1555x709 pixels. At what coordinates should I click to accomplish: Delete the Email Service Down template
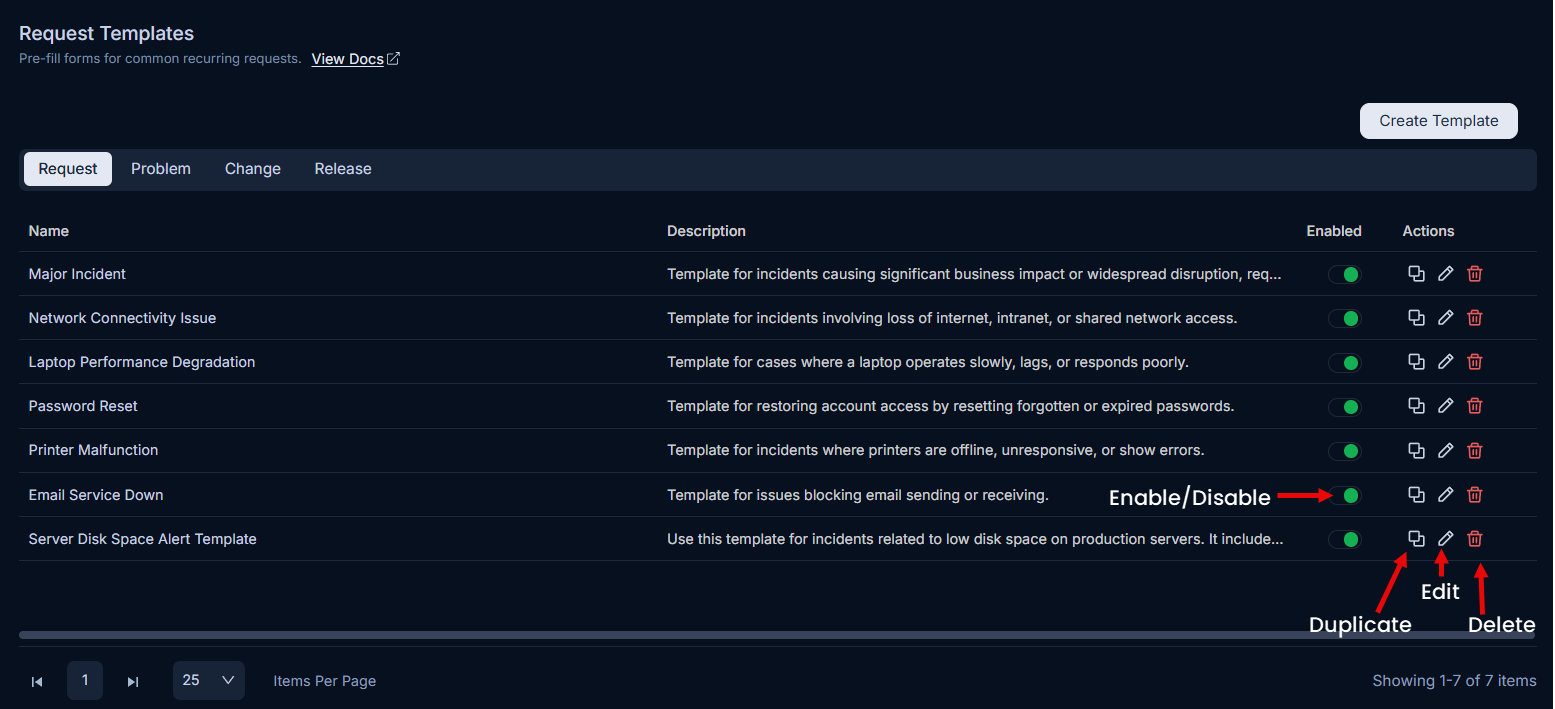(x=1475, y=495)
